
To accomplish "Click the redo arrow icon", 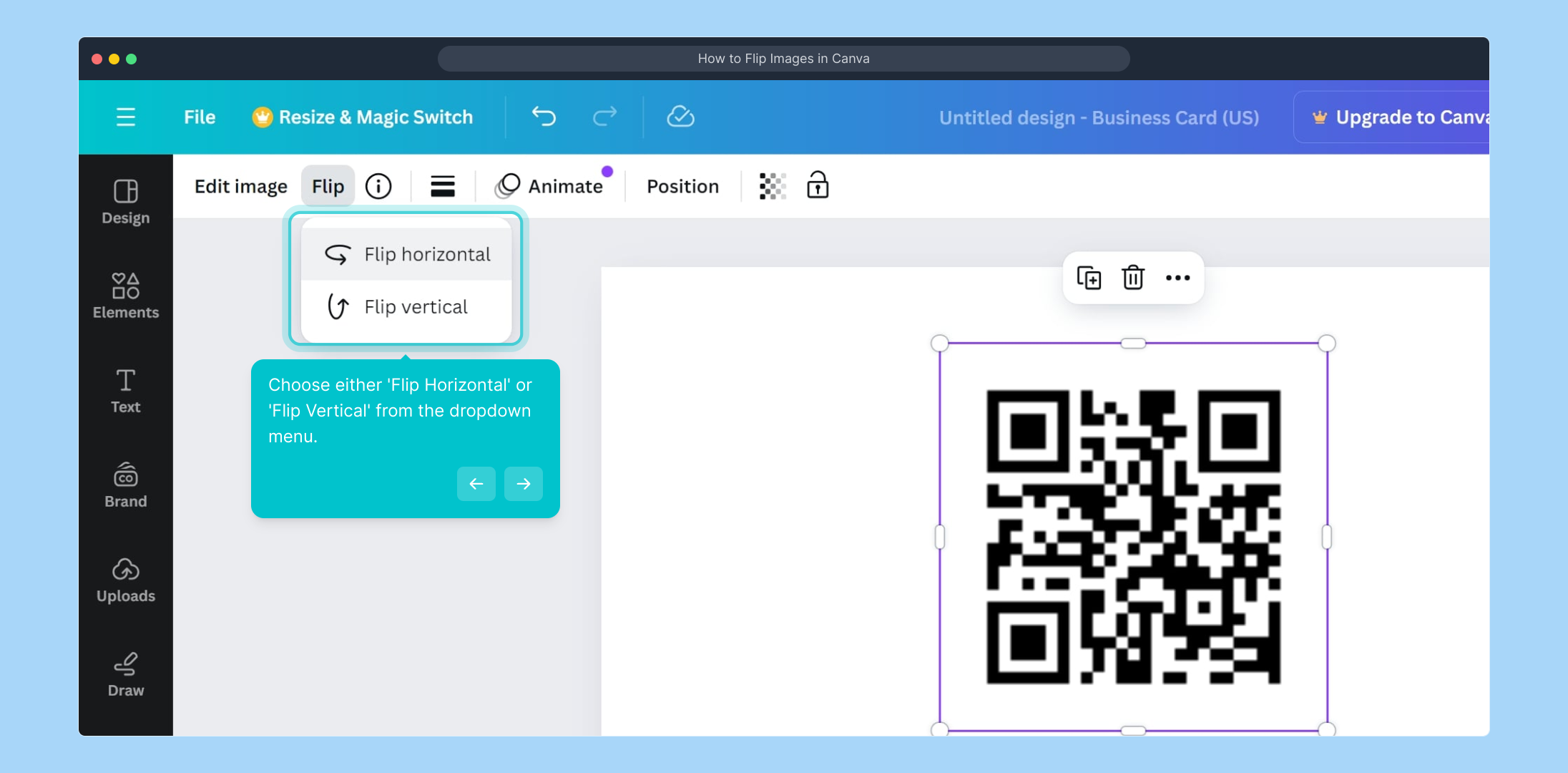I will click(x=604, y=117).
